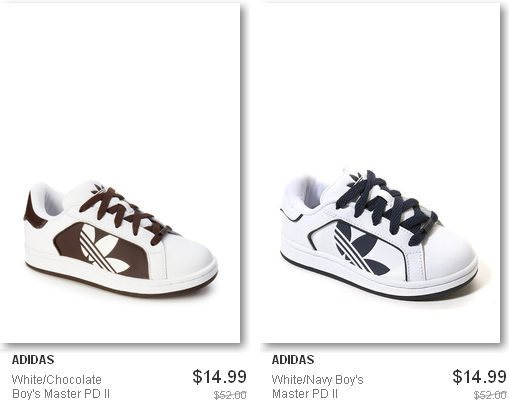Click the white trefoil logo on brown shoe
The image size is (509, 418).
103,248
